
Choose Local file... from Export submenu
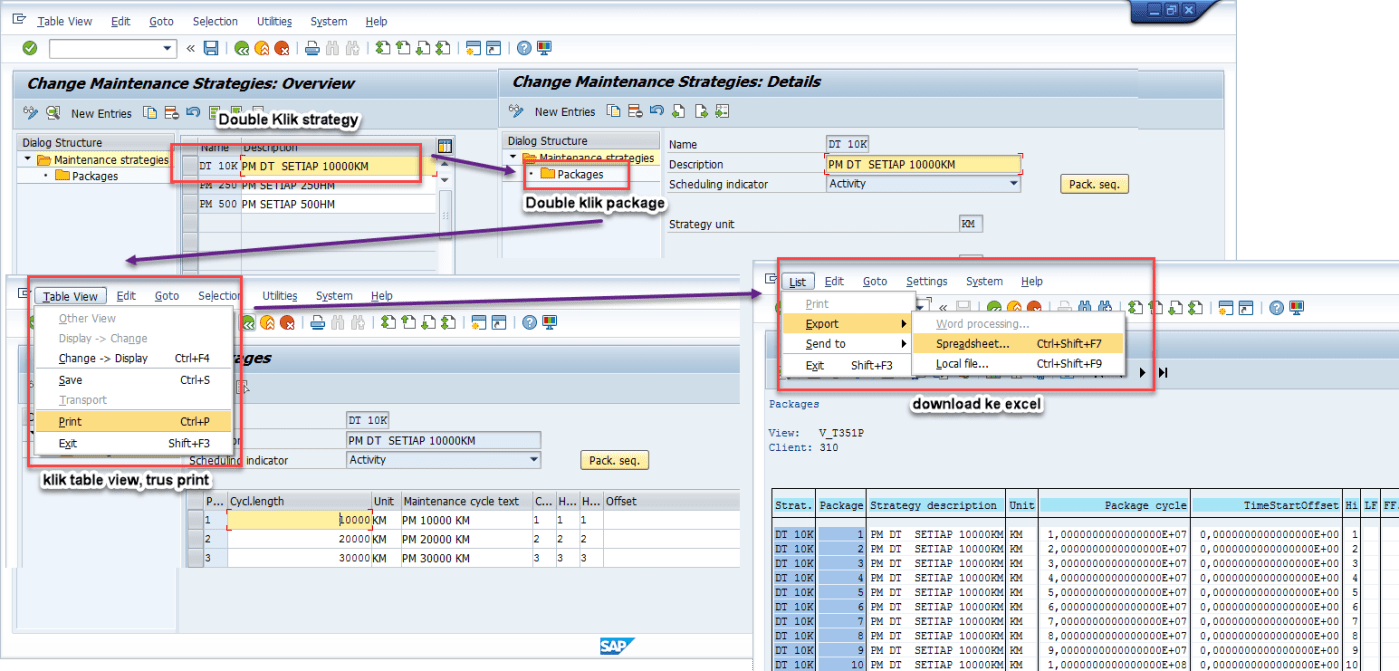click(962, 364)
